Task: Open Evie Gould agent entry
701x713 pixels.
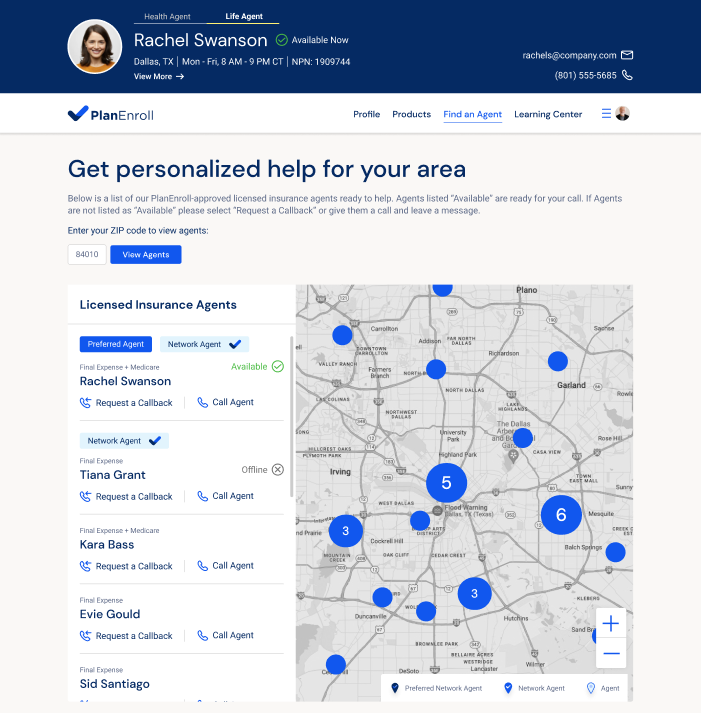Action: tap(110, 614)
